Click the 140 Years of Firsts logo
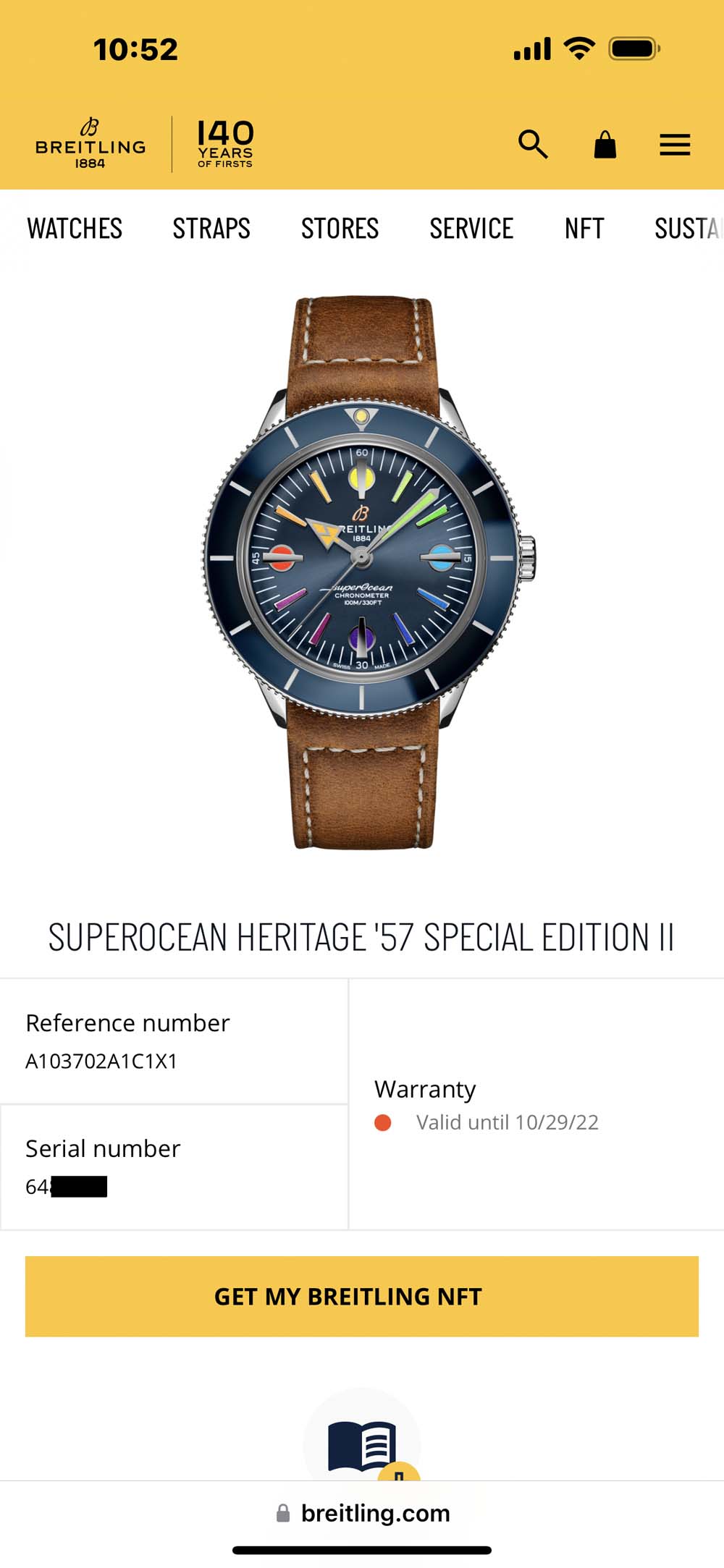724x1568 pixels. (225, 143)
